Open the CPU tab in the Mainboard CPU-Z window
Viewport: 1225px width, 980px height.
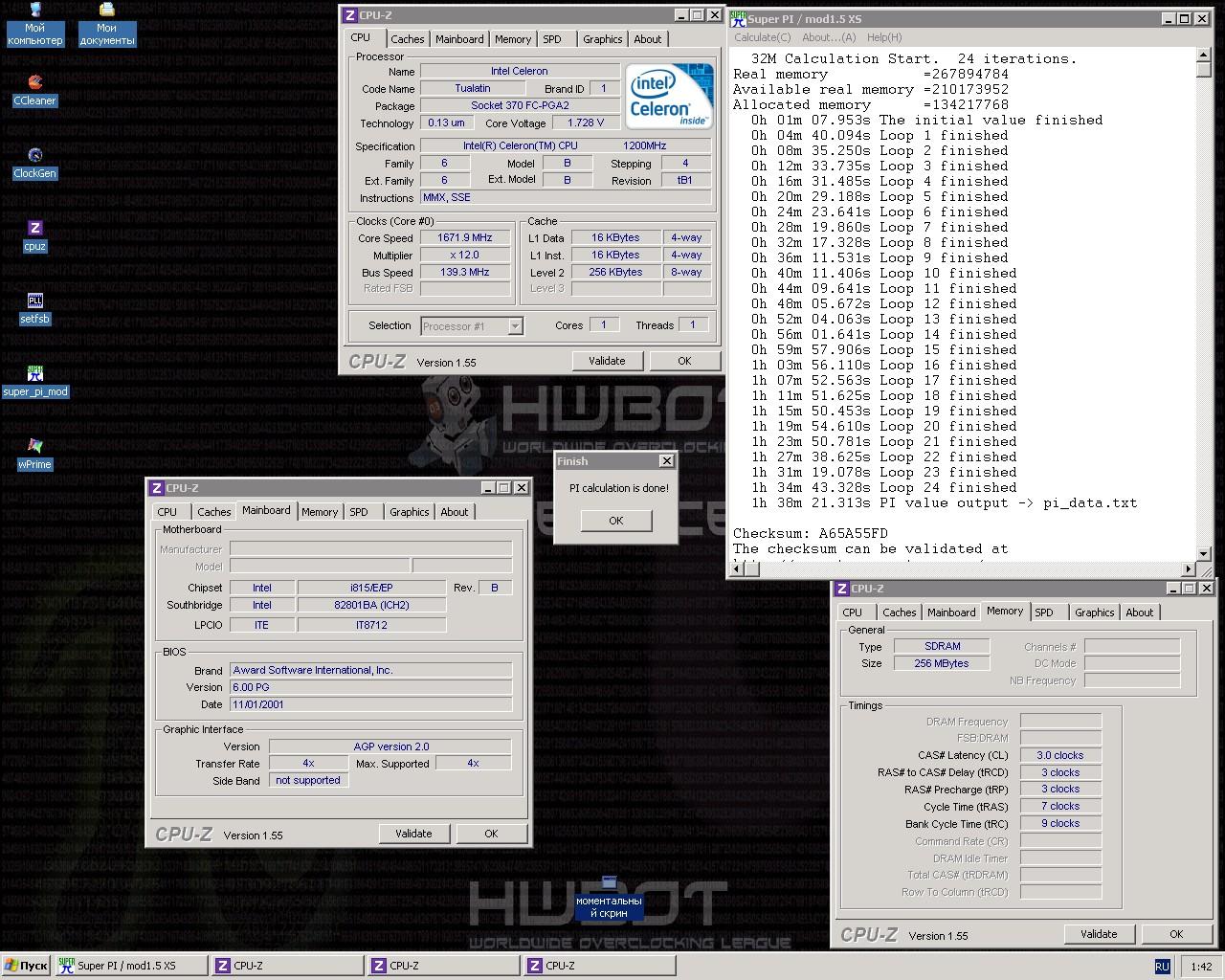click(x=167, y=512)
